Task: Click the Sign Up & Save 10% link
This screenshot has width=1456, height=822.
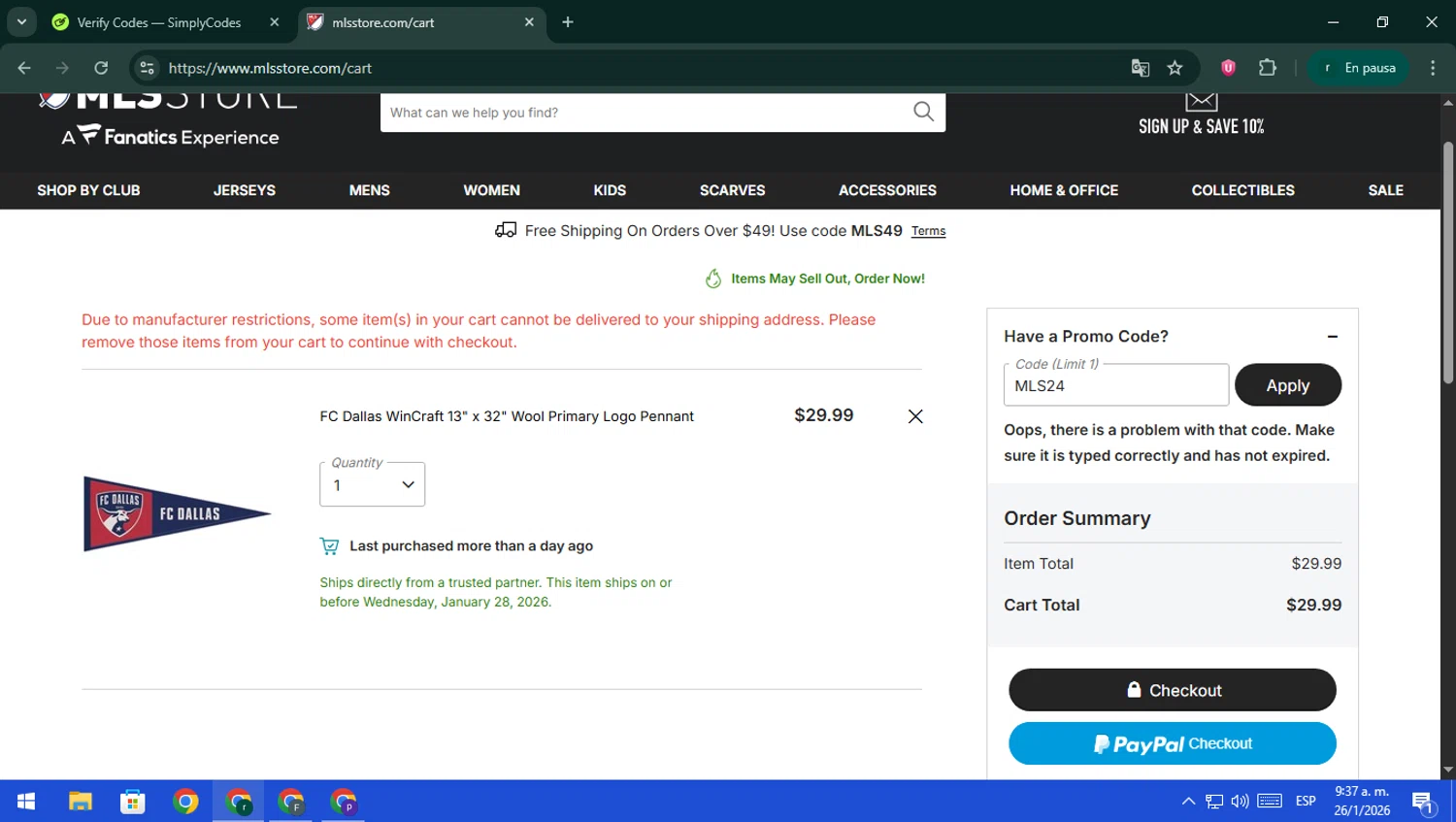Action: point(1202,126)
